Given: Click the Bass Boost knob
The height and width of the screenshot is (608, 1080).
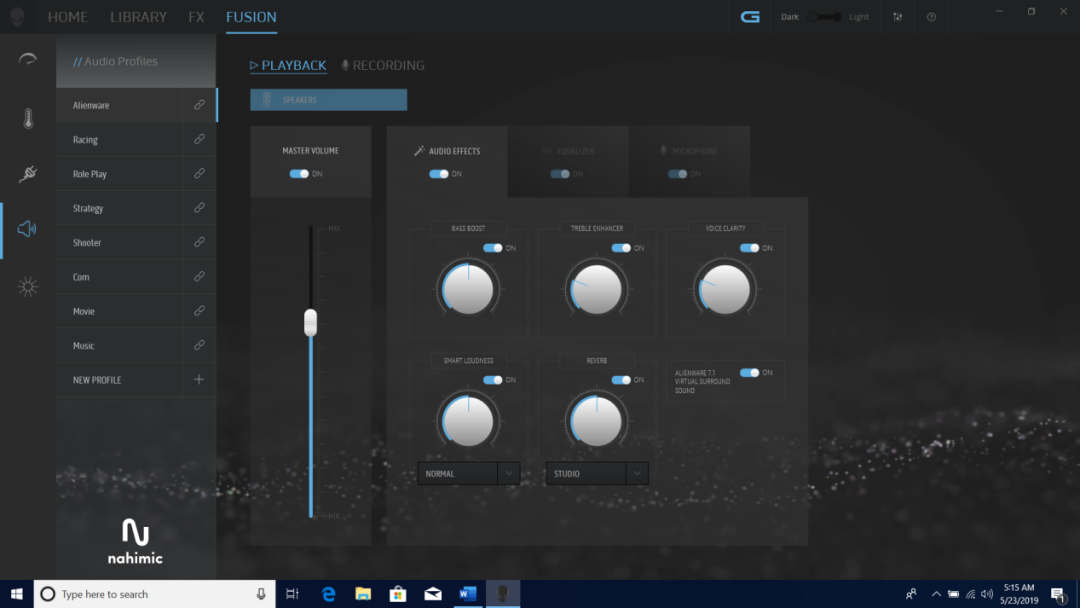Looking at the screenshot, I should [468, 289].
